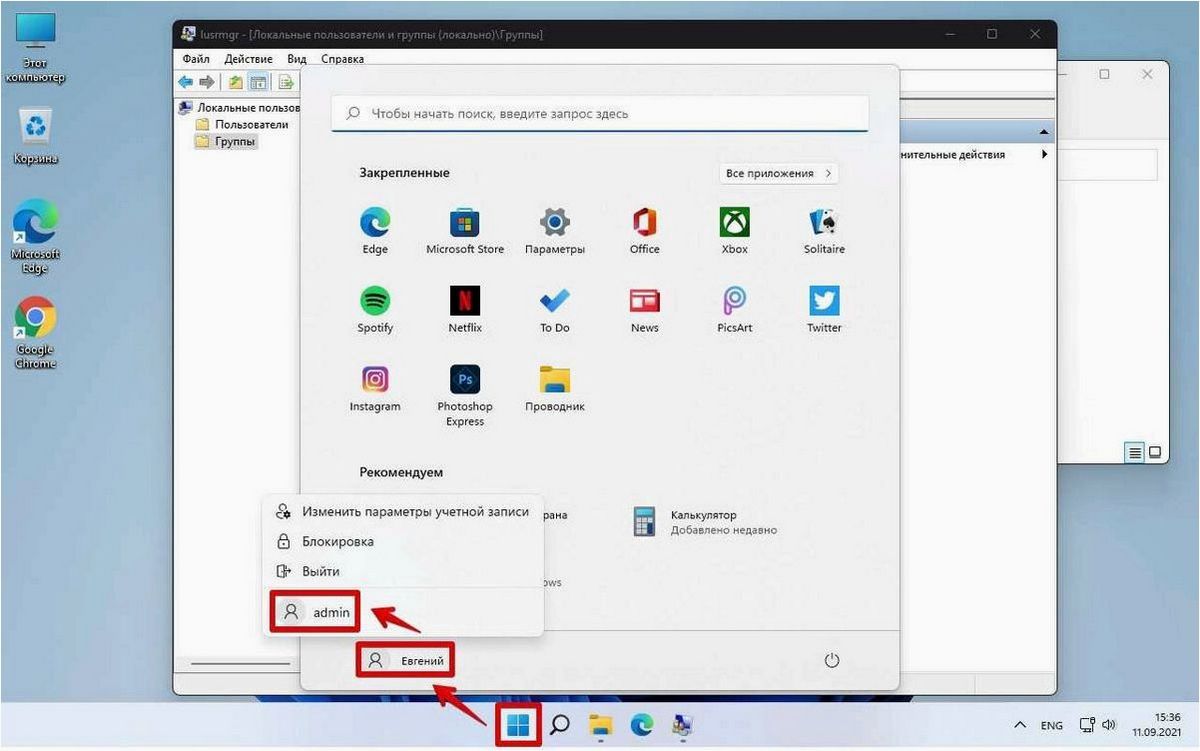Click the Back arrow in lusrmgr toolbar
This screenshot has height=751, width=1200.
click(186, 82)
